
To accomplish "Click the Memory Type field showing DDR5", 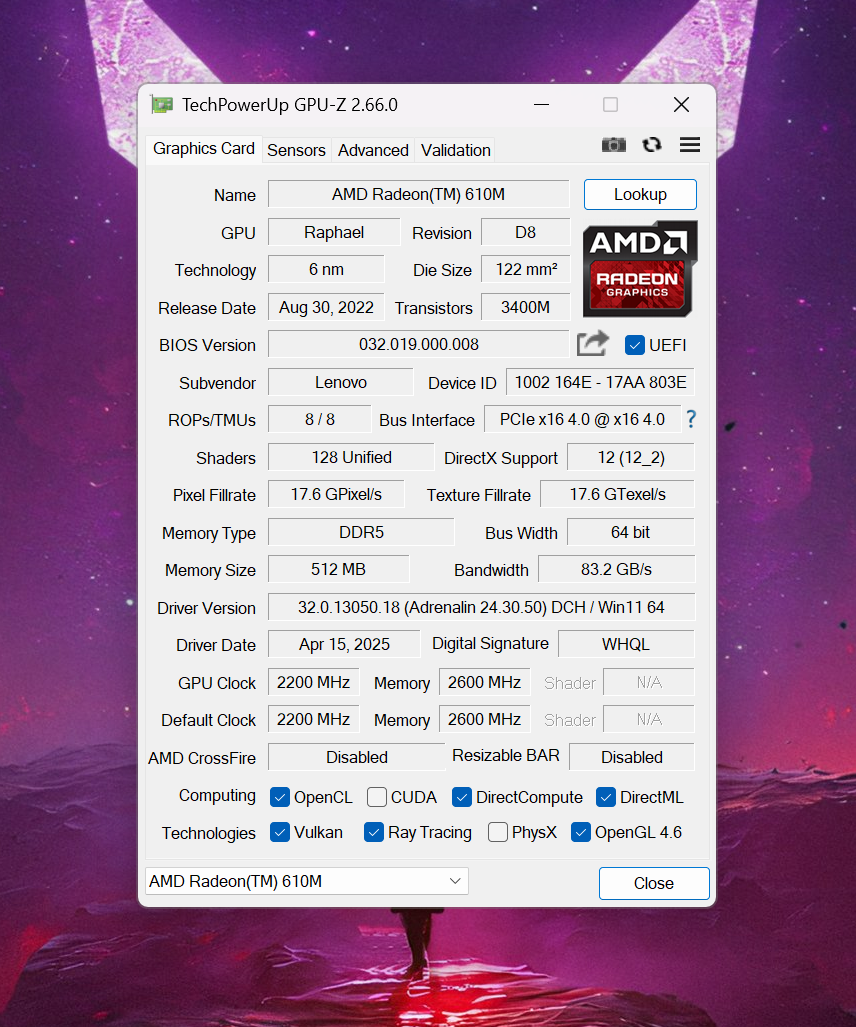I will [361, 532].
